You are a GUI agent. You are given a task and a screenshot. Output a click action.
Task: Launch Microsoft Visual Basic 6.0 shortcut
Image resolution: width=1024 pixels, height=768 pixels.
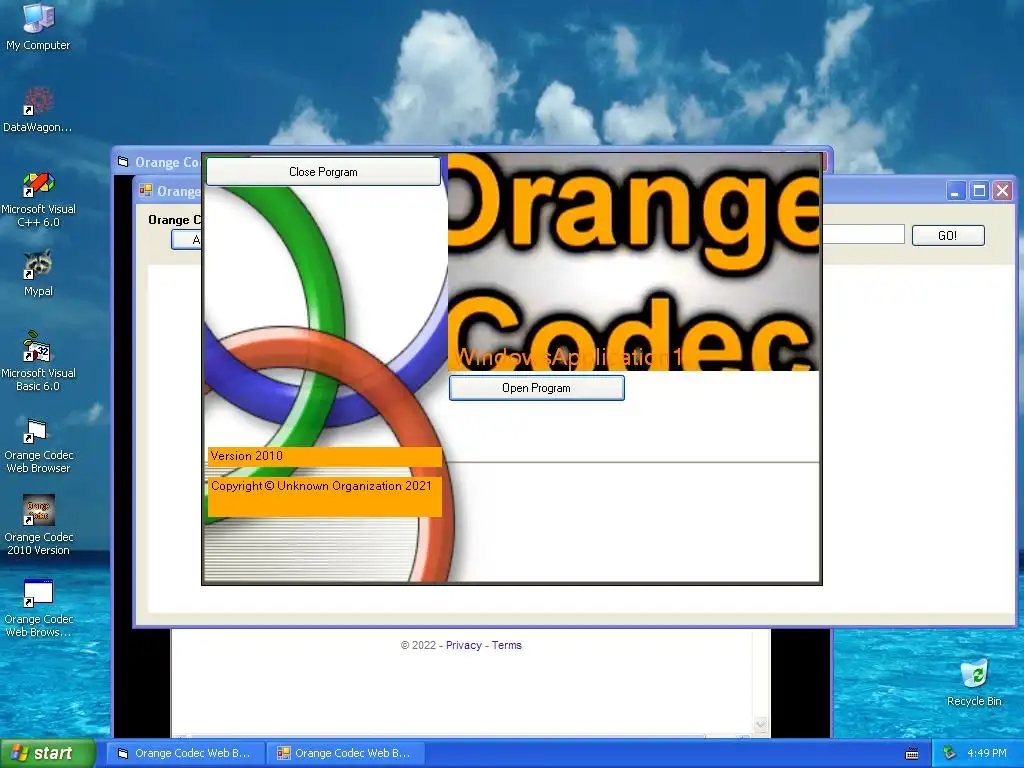(38, 361)
